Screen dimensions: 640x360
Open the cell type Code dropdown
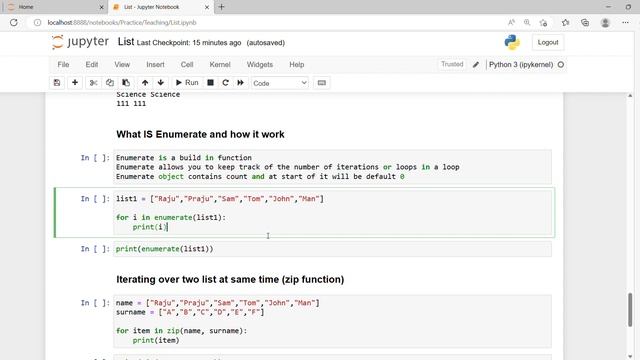click(280, 83)
